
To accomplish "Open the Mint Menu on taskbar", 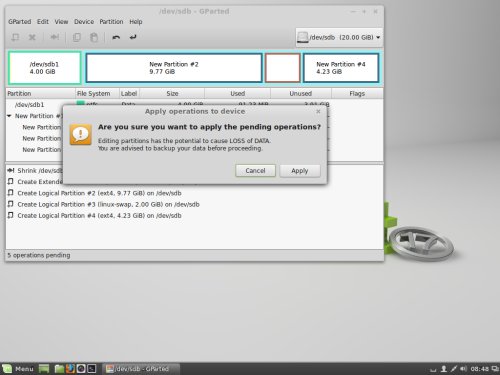I will click(18, 369).
